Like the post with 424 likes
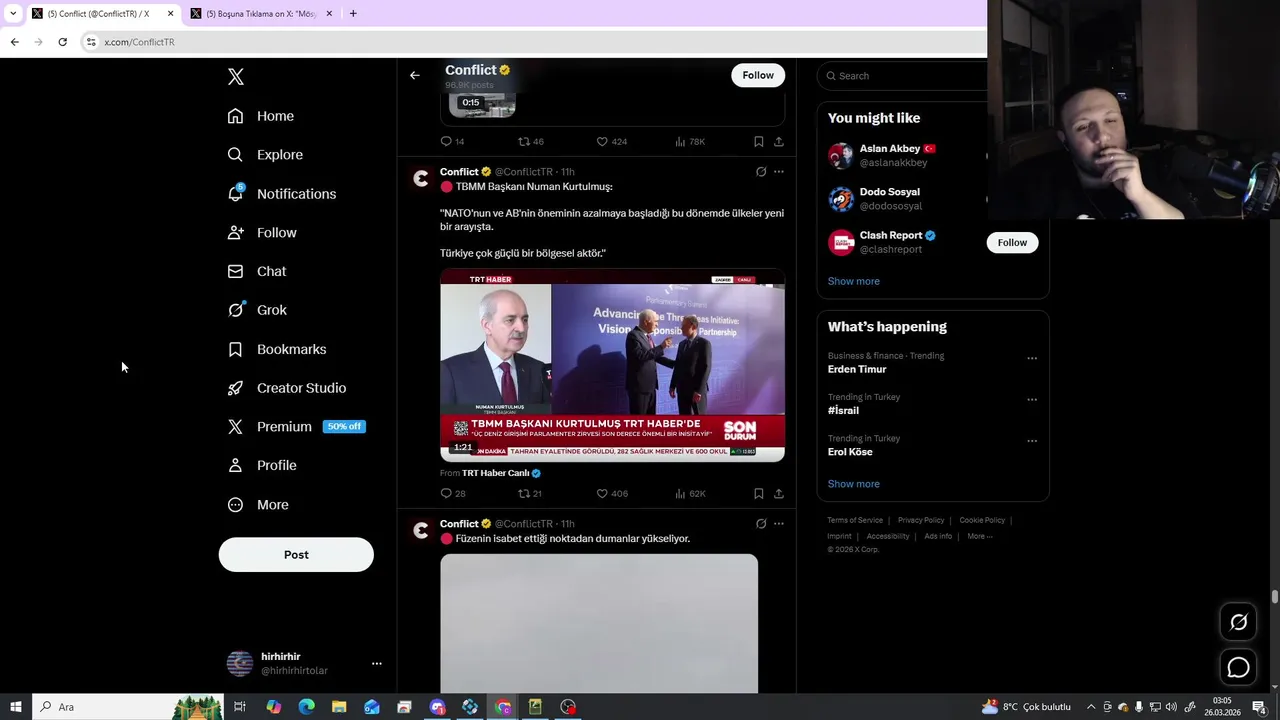 point(611,142)
